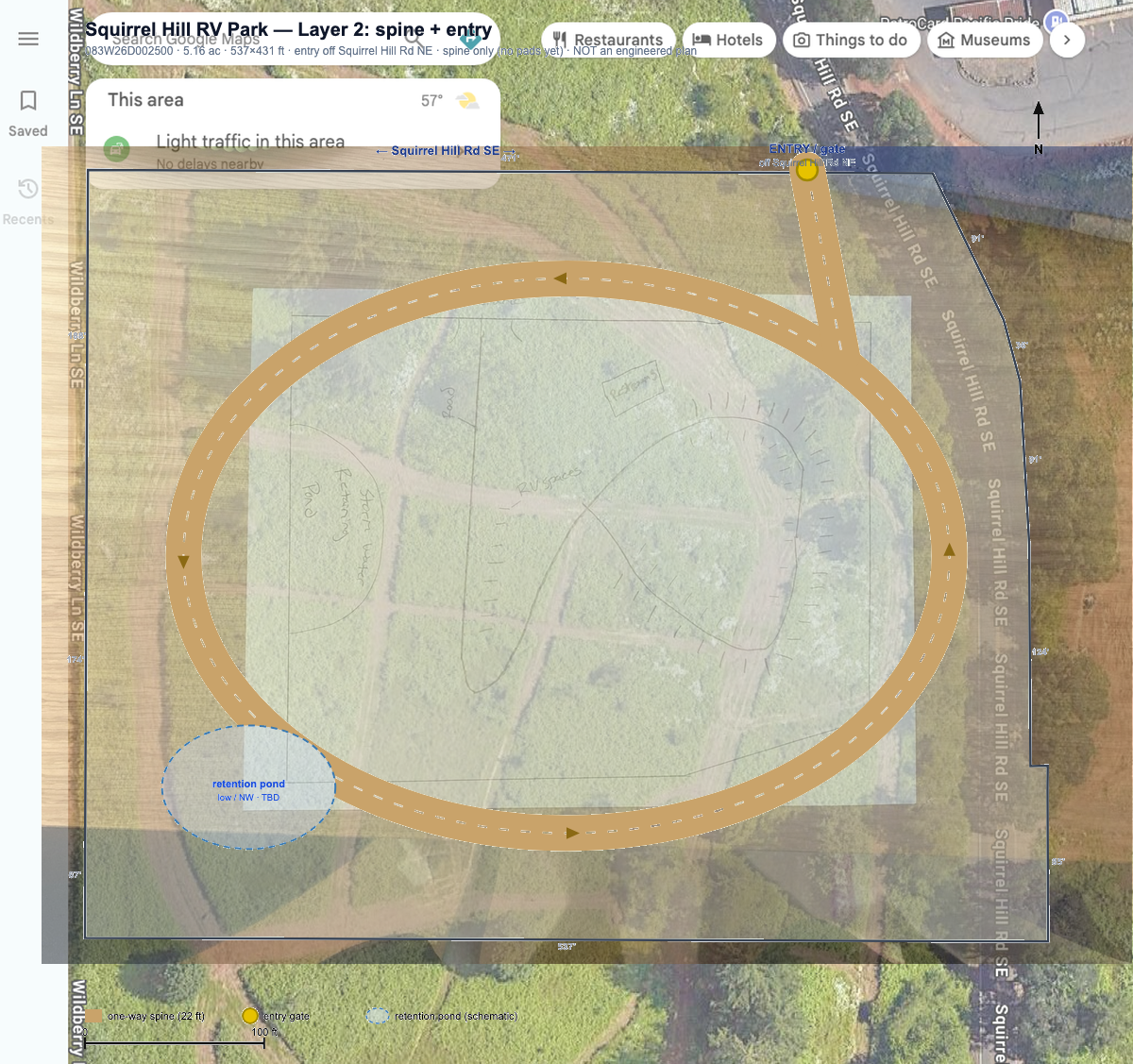Select the Things to do chip
Screen dimensions: 1133x1064
851,40
